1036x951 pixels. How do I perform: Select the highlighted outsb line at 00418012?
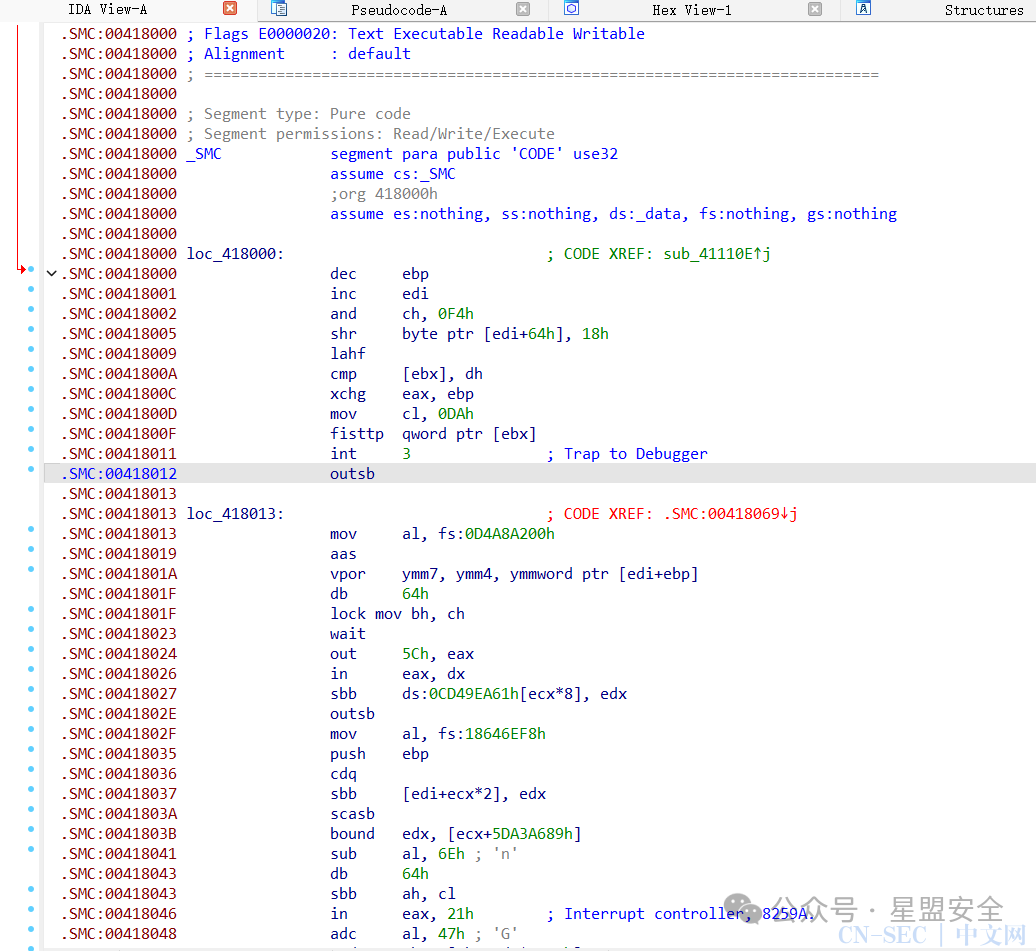click(540, 473)
